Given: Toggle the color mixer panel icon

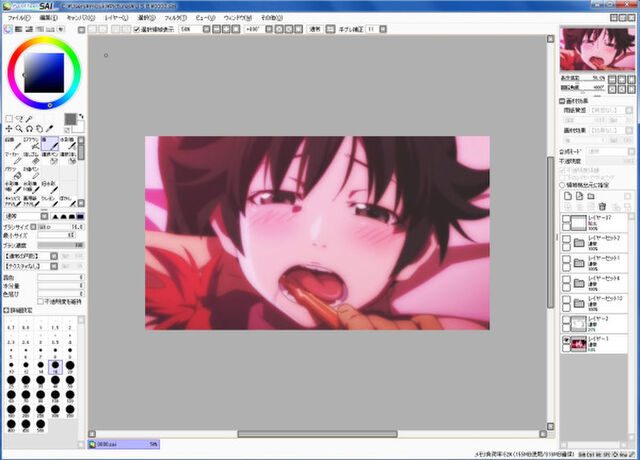Looking at the screenshot, I should (x=40, y=29).
